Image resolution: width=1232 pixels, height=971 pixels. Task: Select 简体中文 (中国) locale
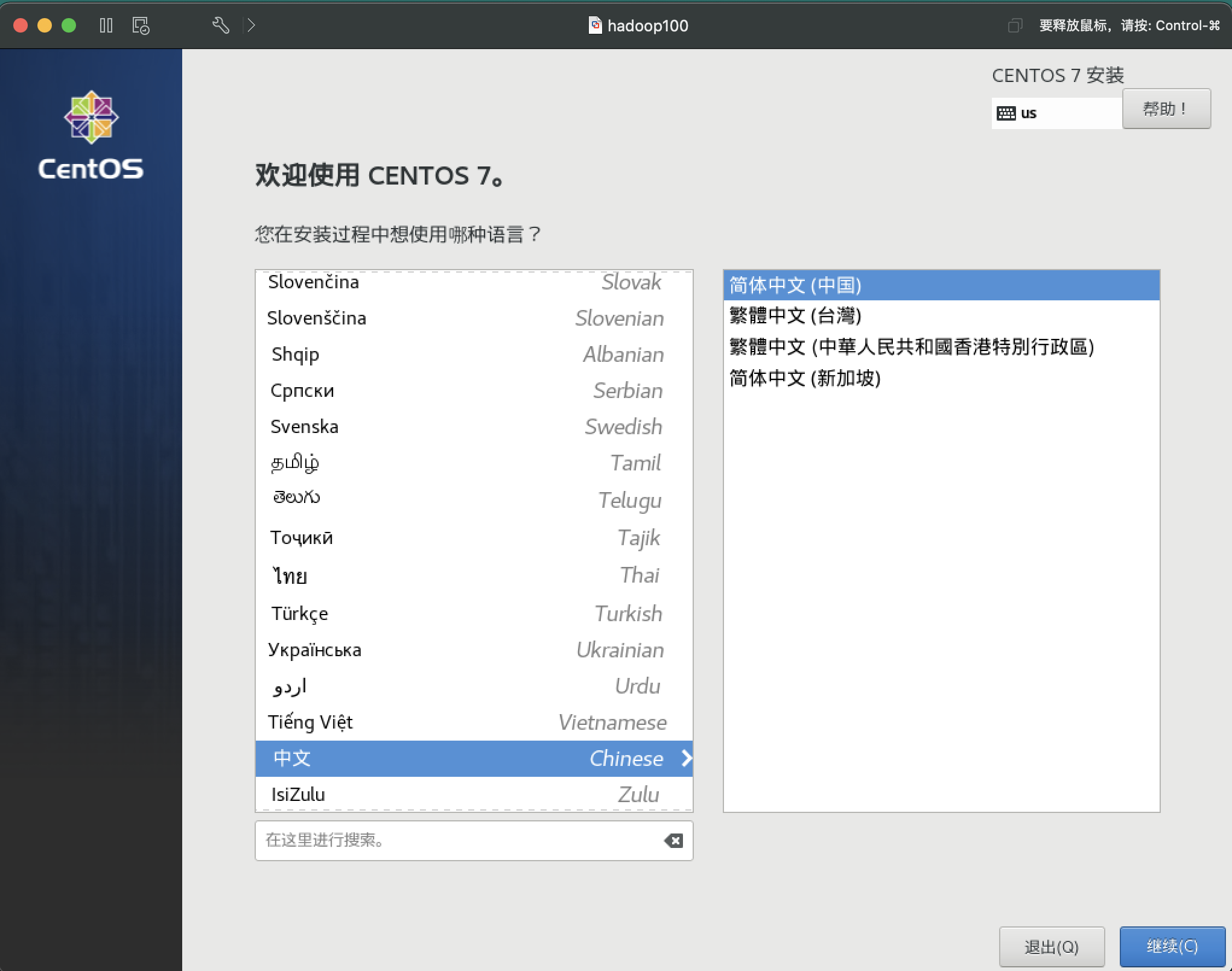pos(941,285)
